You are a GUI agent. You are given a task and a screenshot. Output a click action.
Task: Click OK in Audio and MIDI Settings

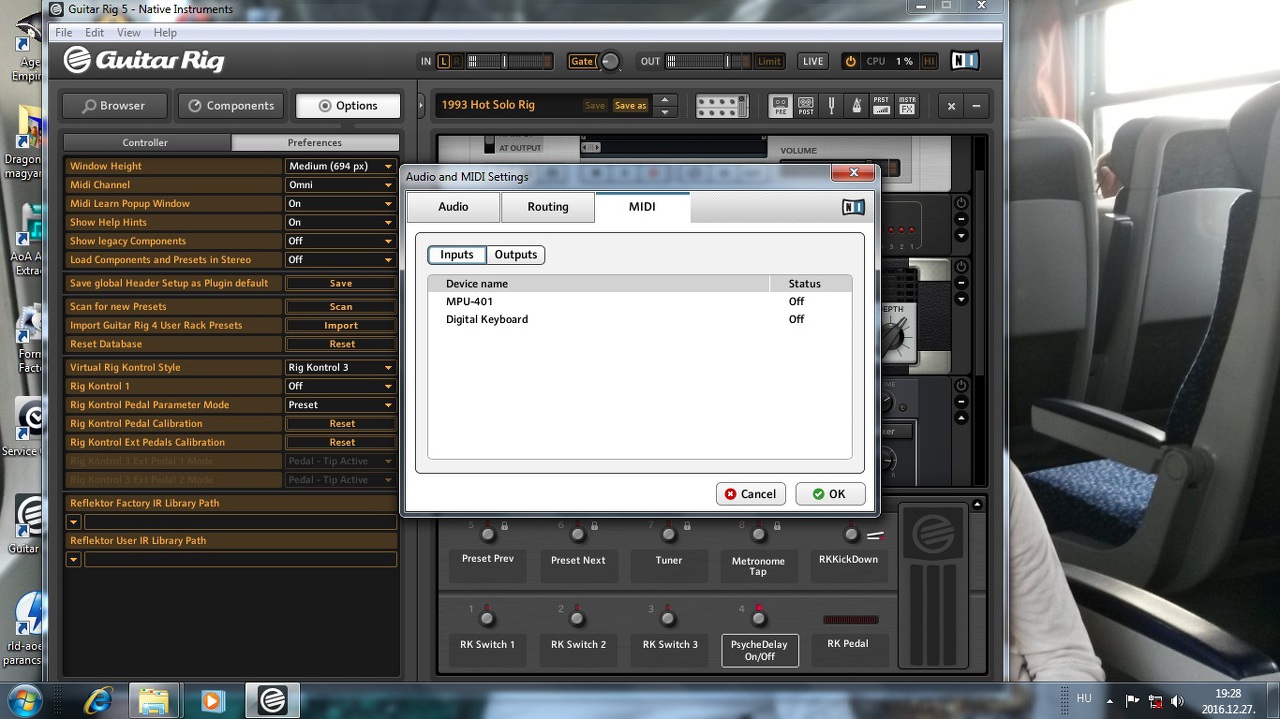click(x=830, y=494)
